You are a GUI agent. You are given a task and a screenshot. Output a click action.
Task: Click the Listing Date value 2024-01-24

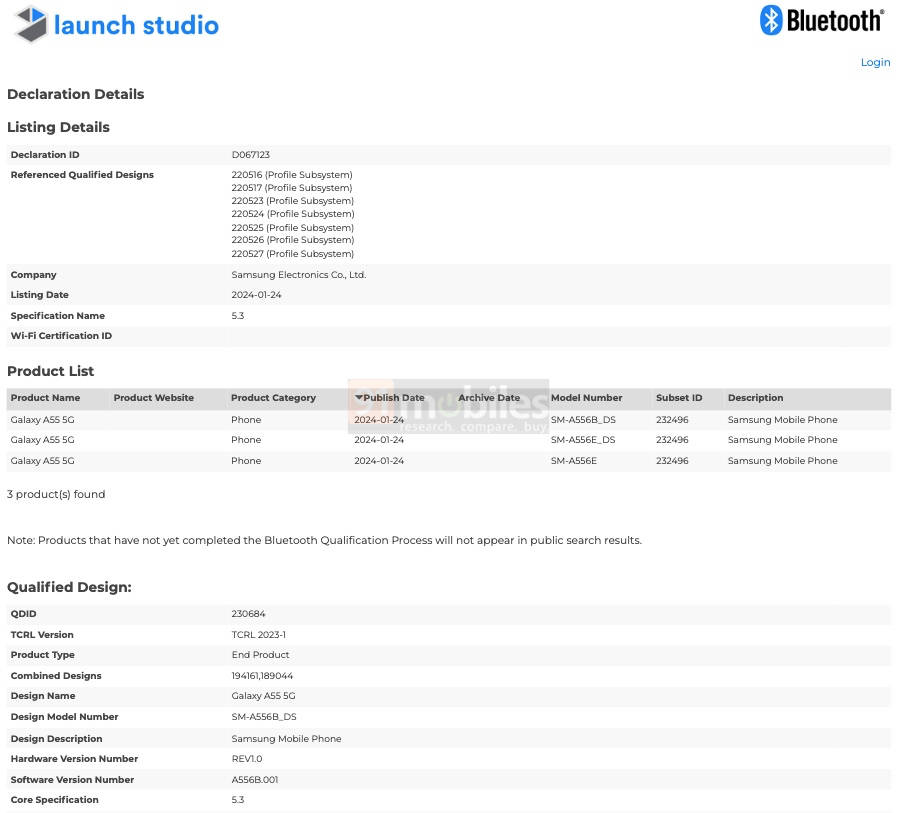[256, 295]
